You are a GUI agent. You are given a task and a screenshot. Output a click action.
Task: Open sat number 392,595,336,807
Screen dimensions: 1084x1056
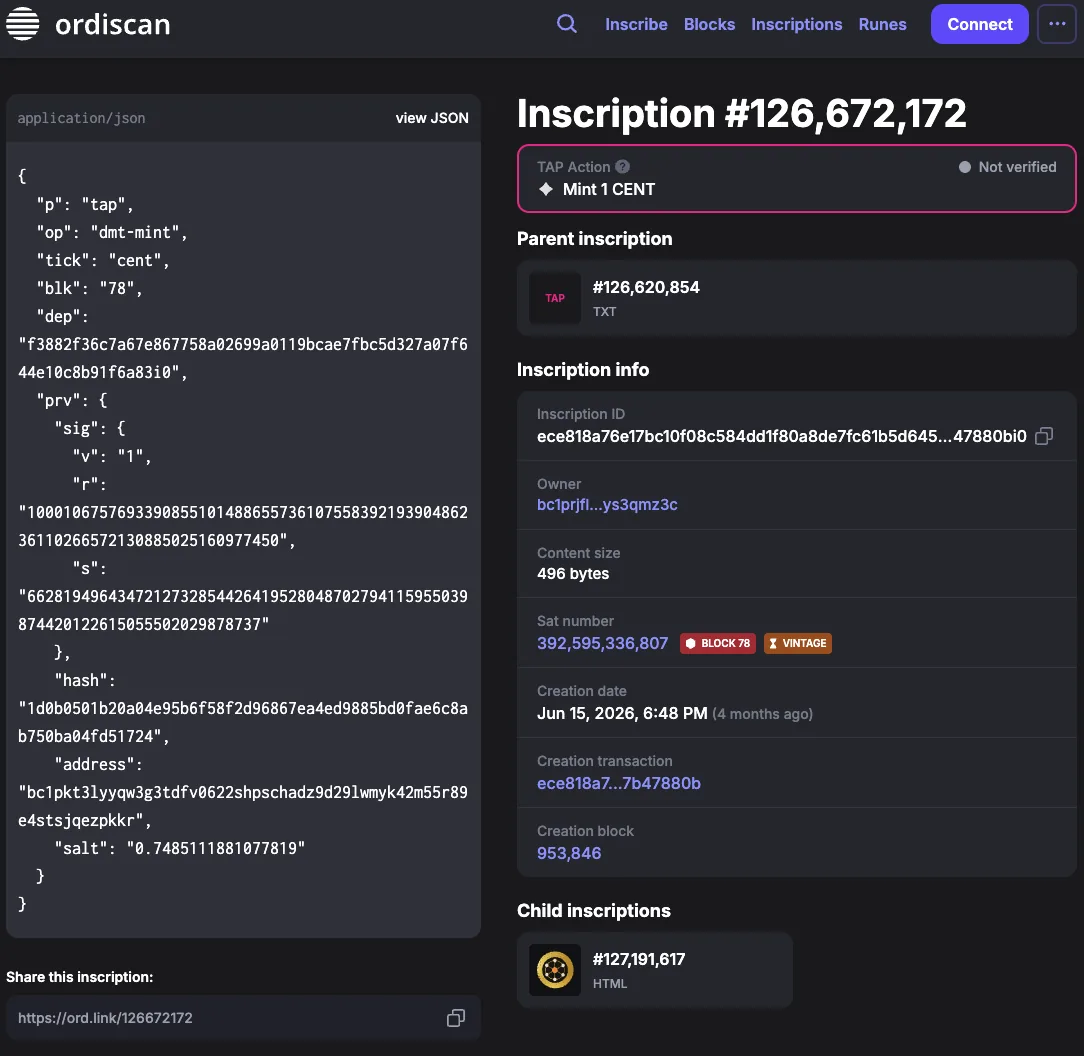602,643
